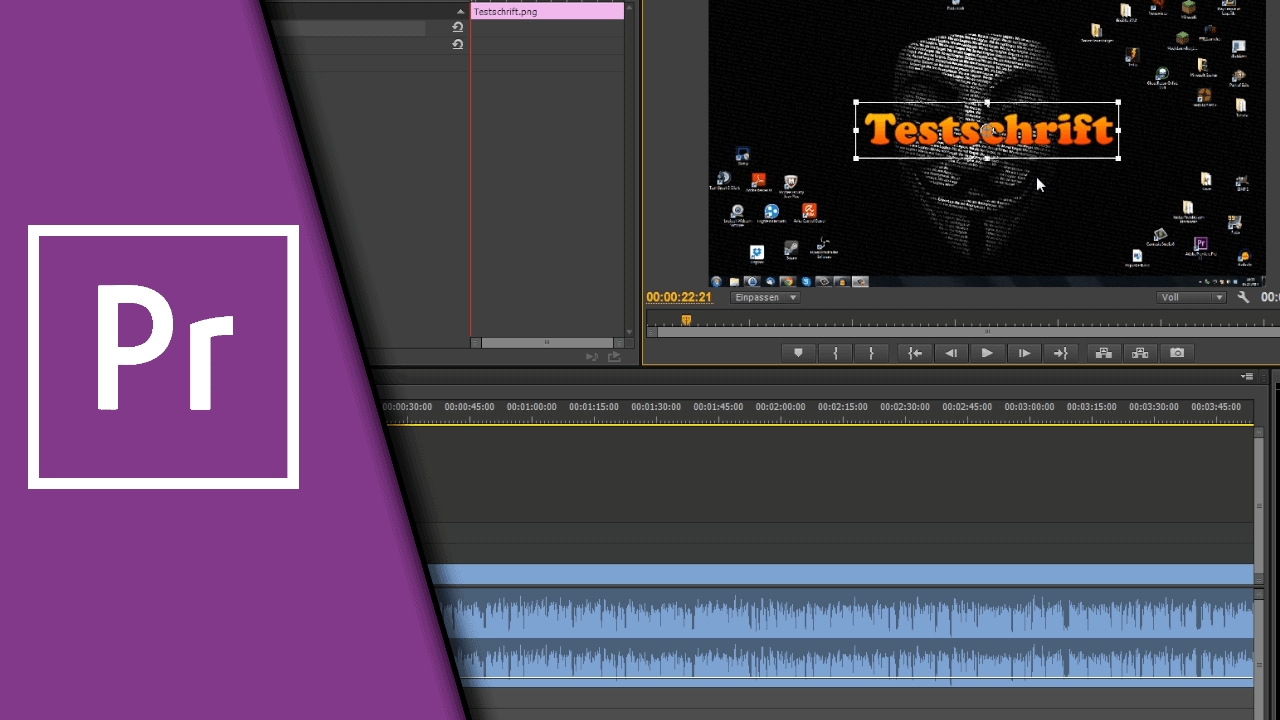Image resolution: width=1280 pixels, height=720 pixels.
Task: Open the timeline panel menu icon
Action: tap(1247, 376)
